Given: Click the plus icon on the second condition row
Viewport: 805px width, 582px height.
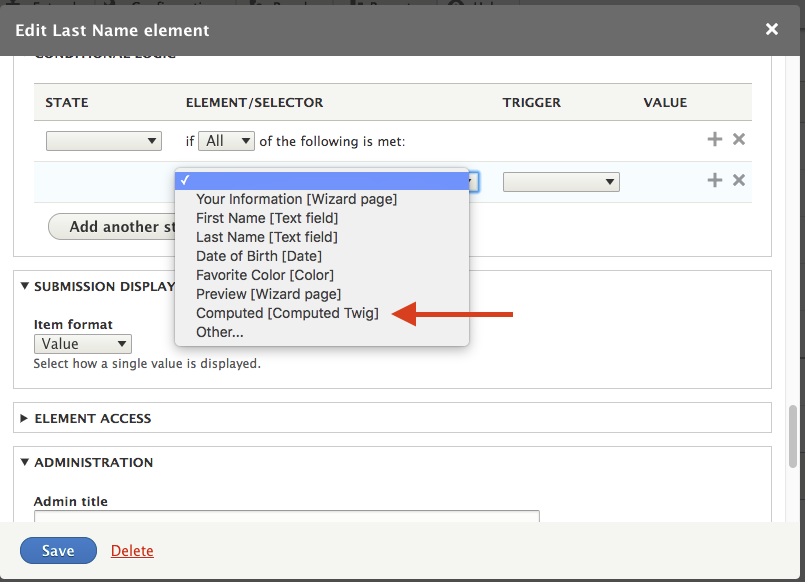Looking at the screenshot, I should [714, 180].
